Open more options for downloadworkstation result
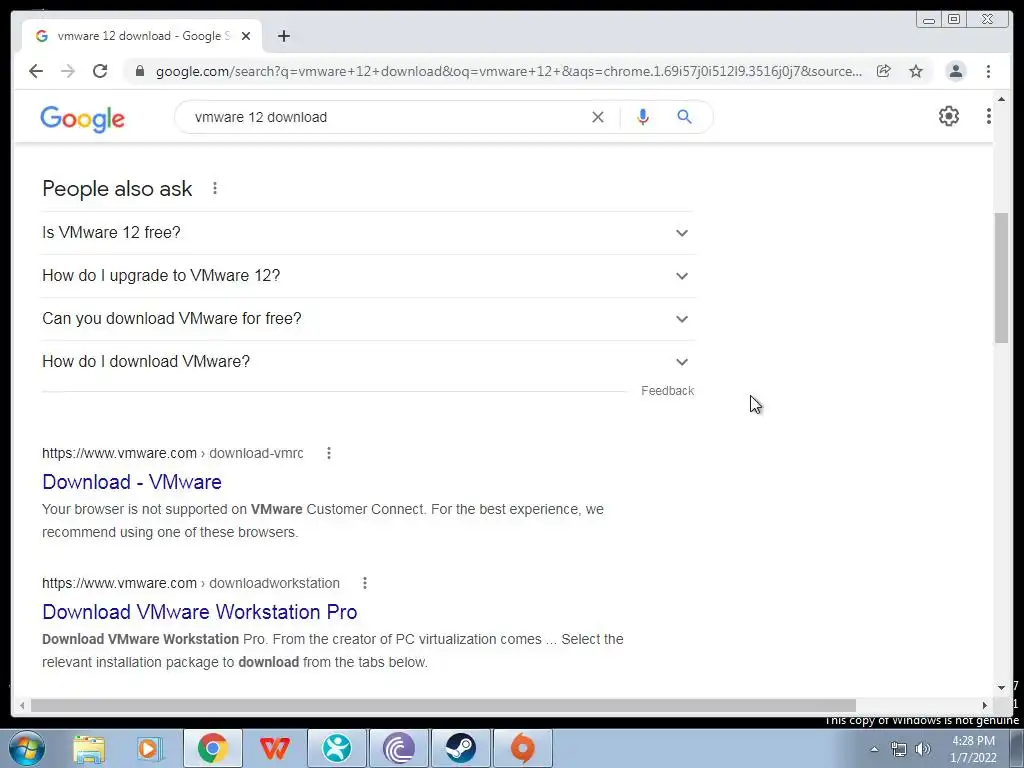This screenshot has height=768, width=1024. coord(365,583)
